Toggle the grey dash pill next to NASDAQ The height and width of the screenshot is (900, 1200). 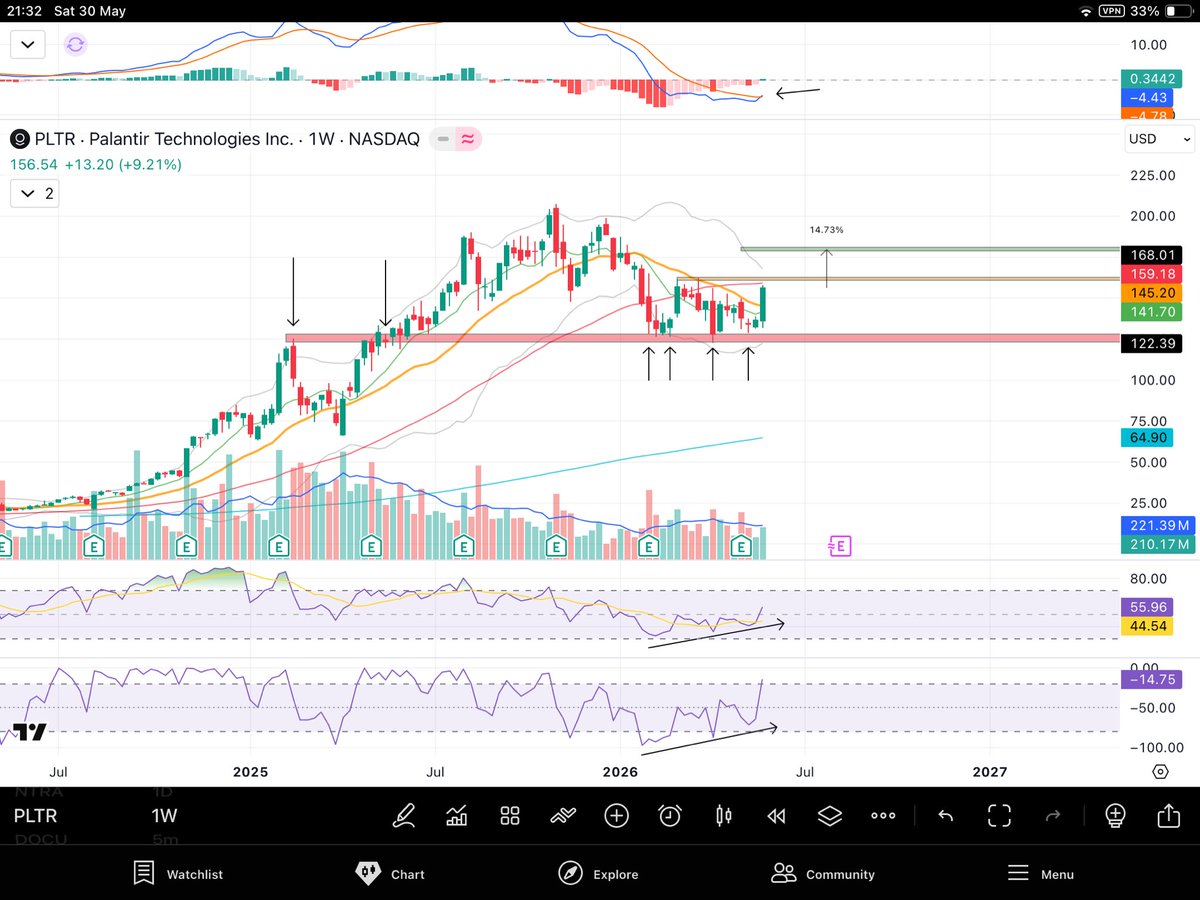[442, 139]
